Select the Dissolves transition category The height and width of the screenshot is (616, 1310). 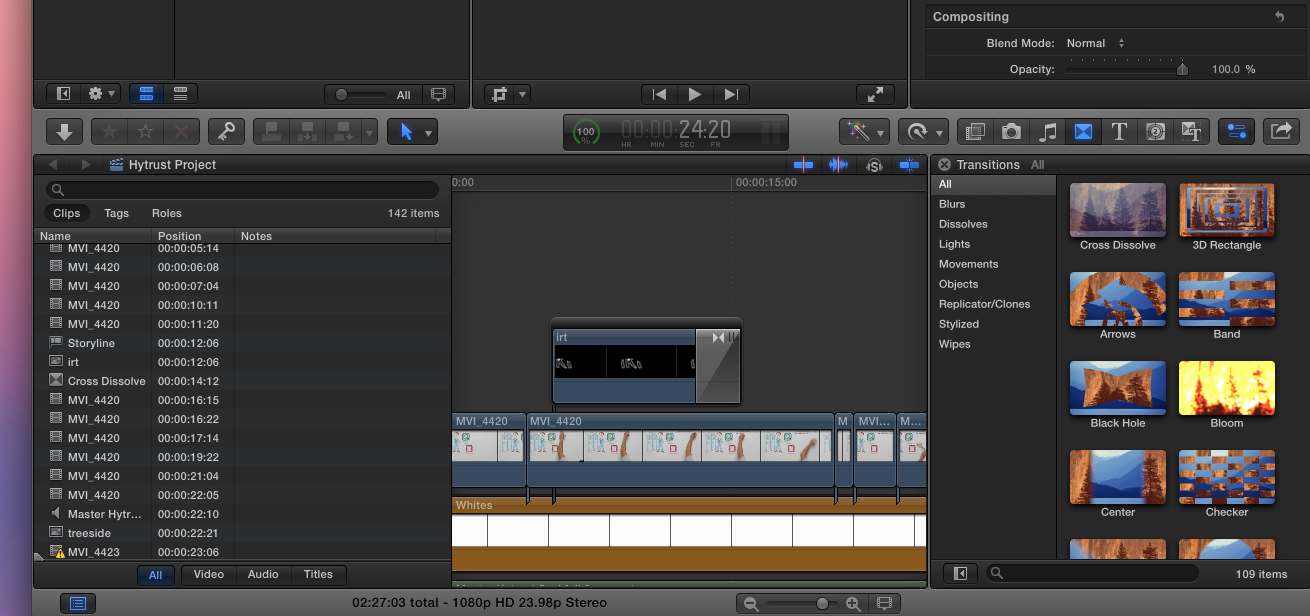963,224
